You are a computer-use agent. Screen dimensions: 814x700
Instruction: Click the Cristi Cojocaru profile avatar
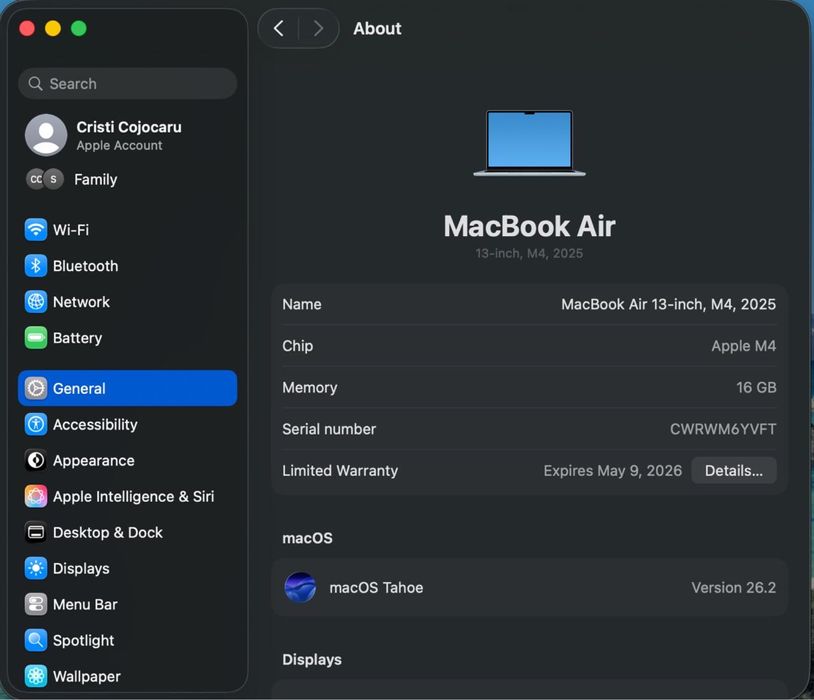(46, 135)
